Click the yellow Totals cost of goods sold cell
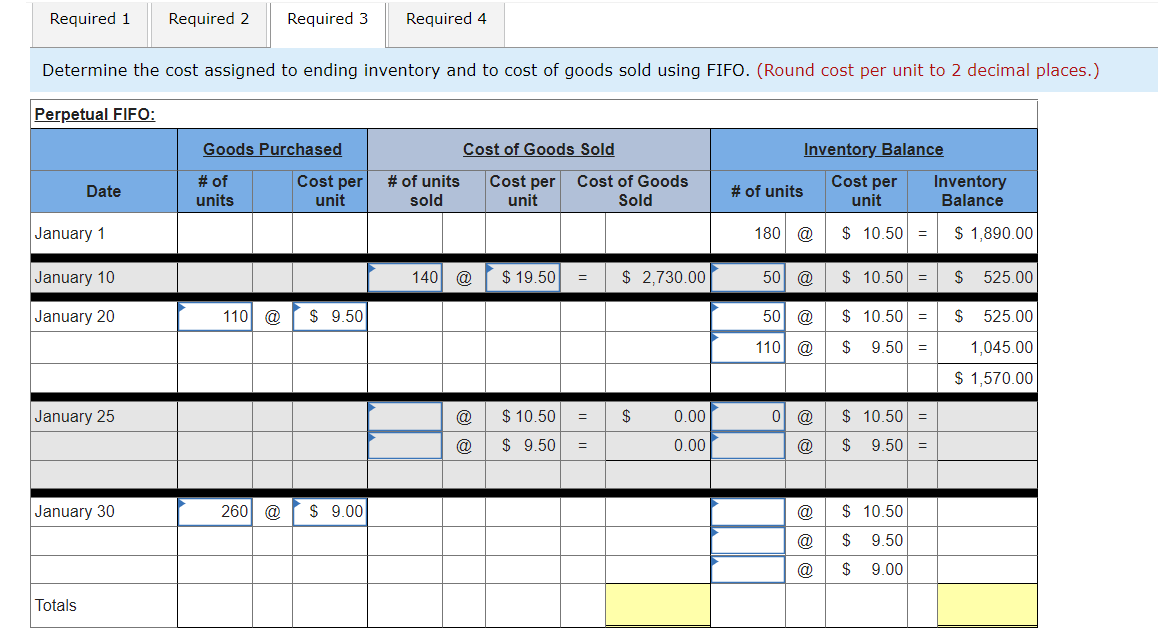Screen dimensions: 1158x631 coord(657,605)
